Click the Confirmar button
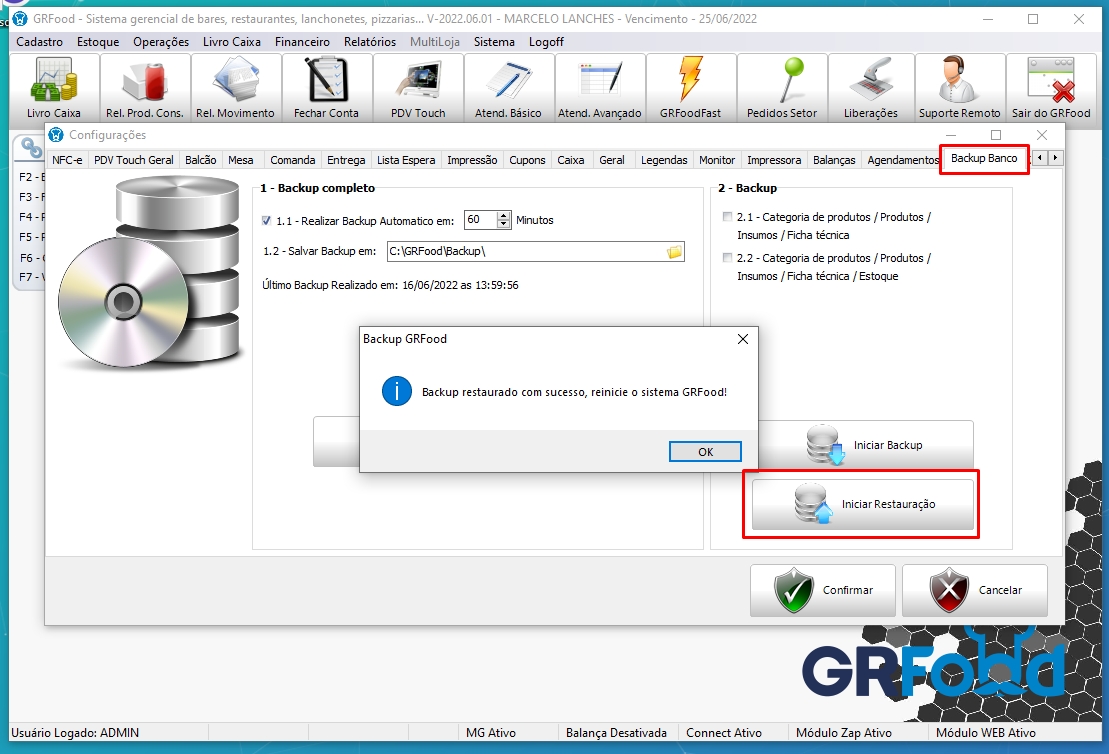This screenshot has height=754, width=1109. (x=823, y=590)
